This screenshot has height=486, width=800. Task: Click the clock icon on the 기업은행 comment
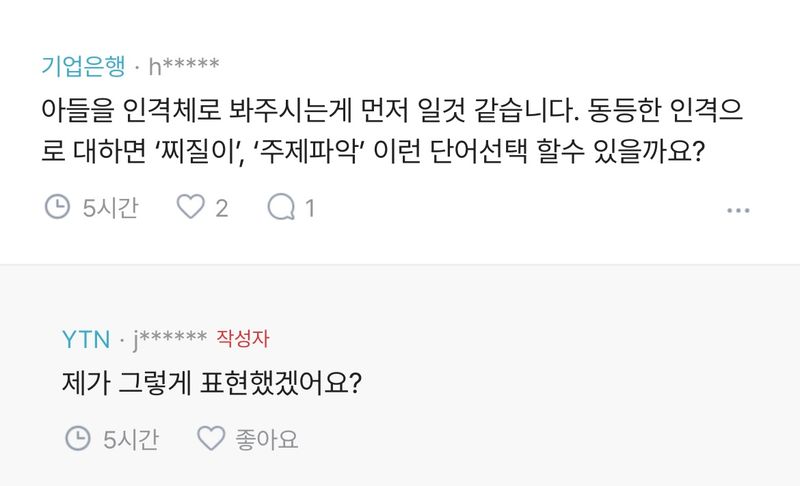[58, 207]
